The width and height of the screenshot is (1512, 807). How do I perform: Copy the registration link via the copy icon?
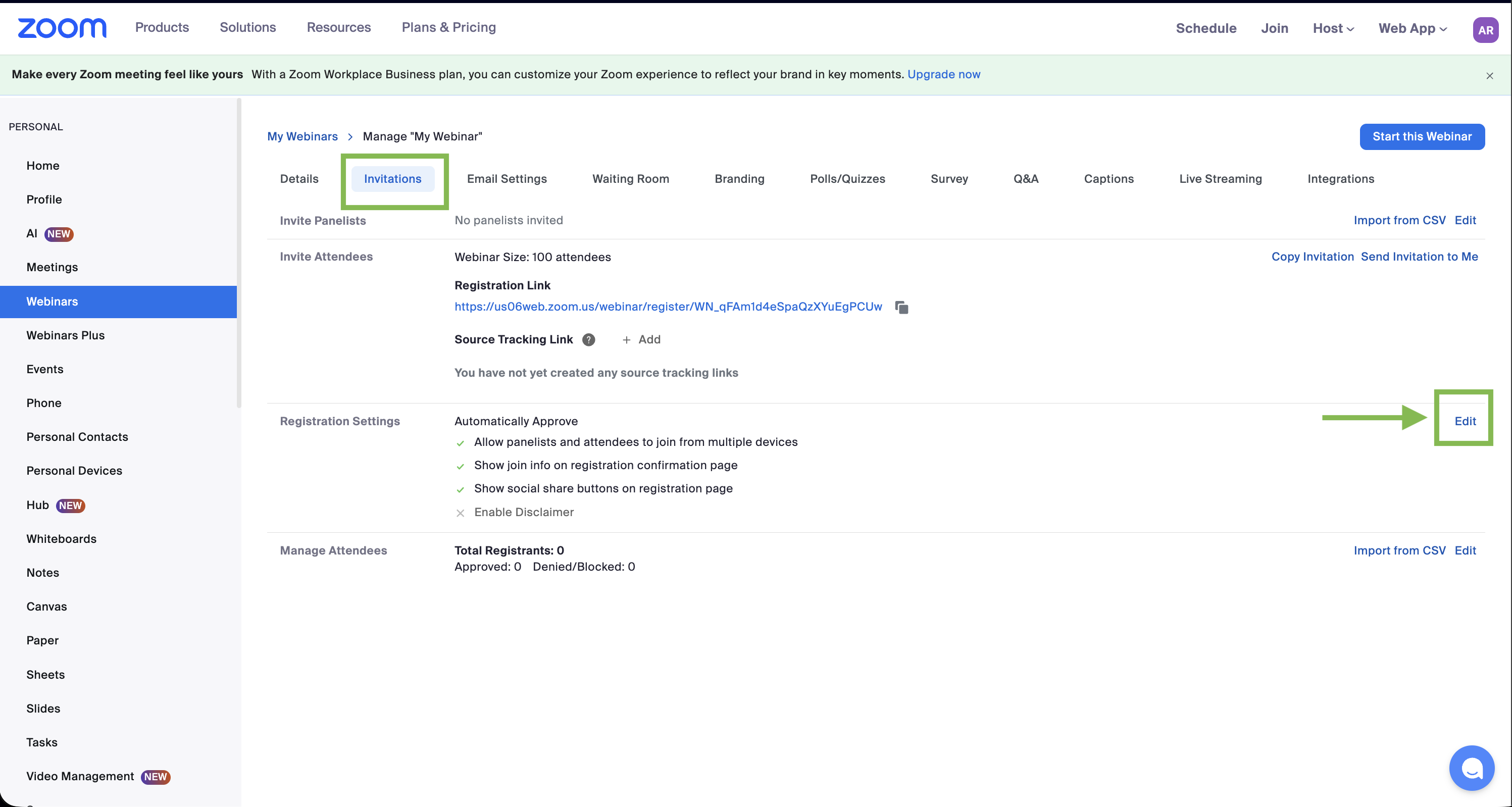click(x=901, y=307)
